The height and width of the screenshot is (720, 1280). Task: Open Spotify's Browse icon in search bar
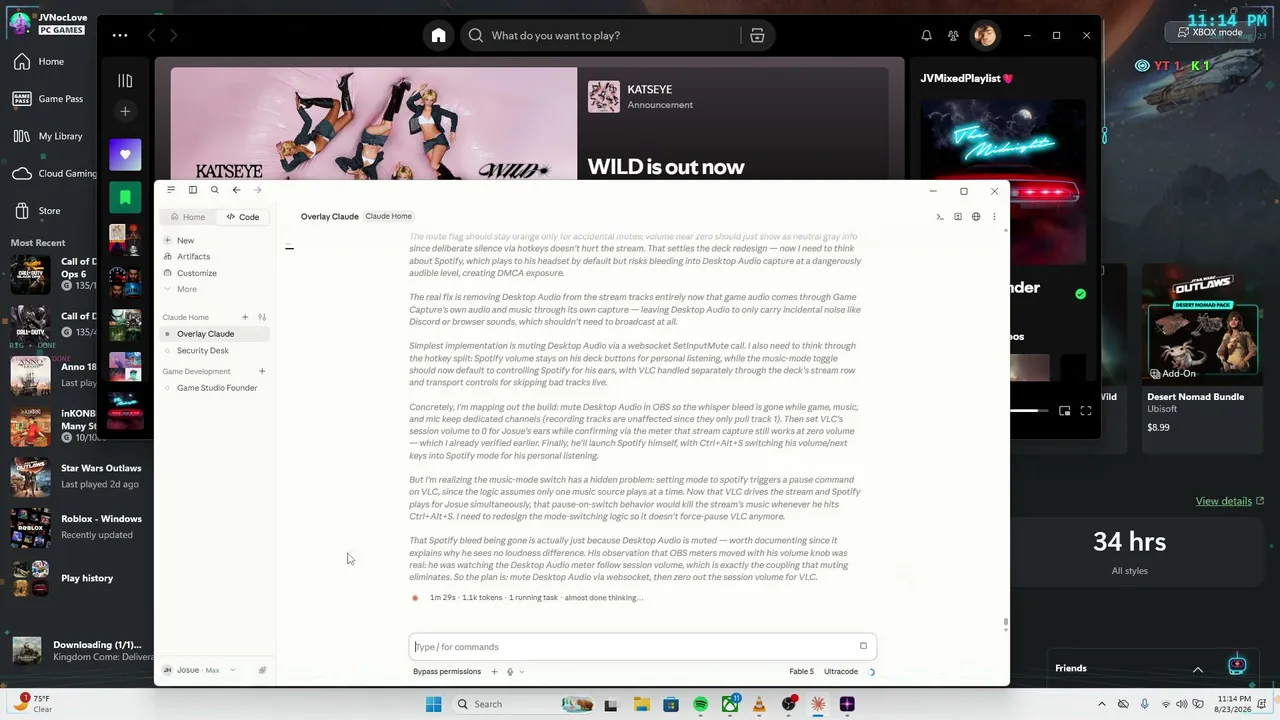click(x=757, y=36)
